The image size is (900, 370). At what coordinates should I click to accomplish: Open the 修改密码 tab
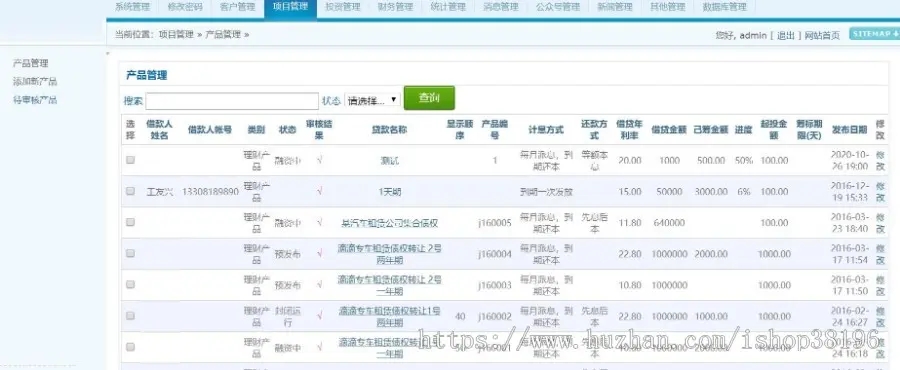click(x=185, y=7)
